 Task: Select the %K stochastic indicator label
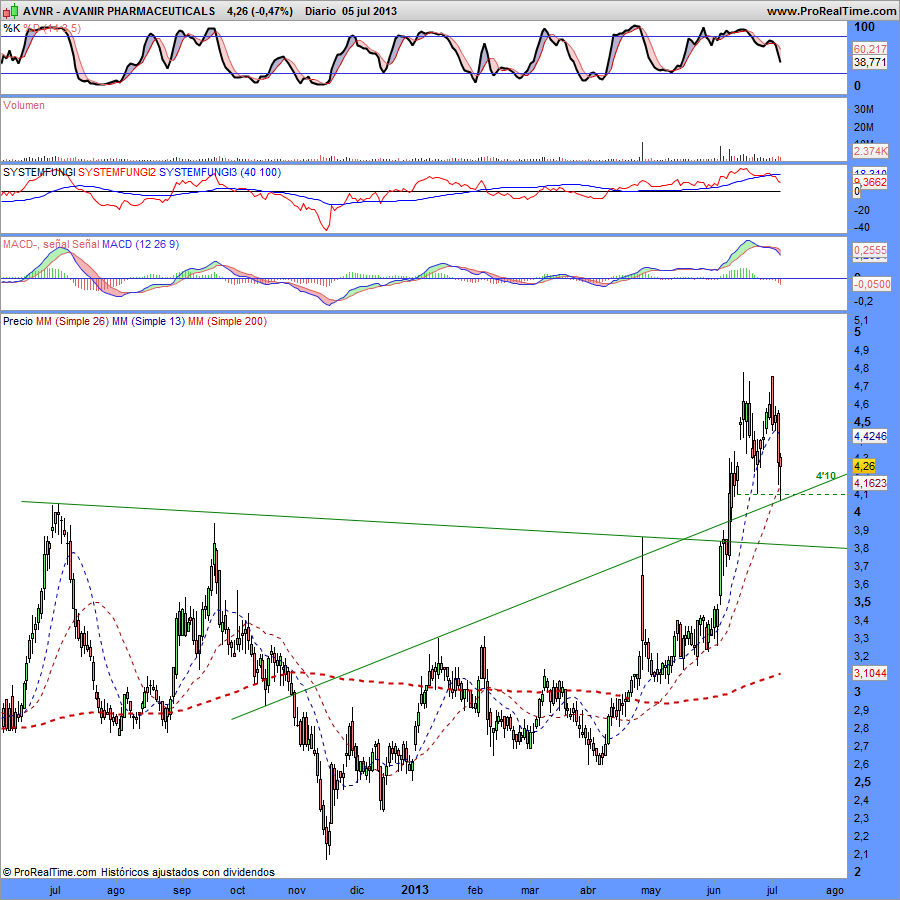point(11,28)
